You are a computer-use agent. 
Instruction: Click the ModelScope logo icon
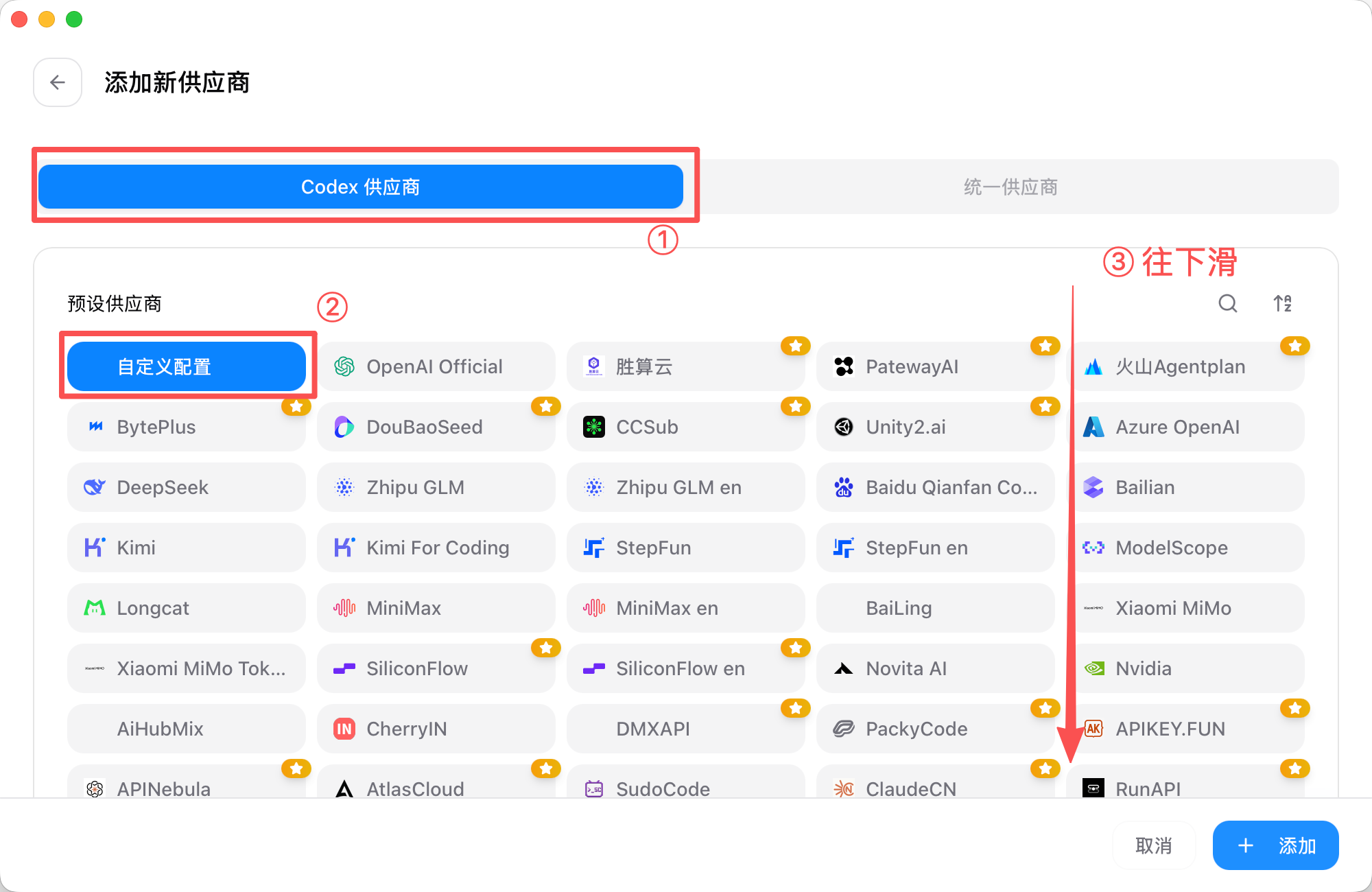[x=1093, y=548]
